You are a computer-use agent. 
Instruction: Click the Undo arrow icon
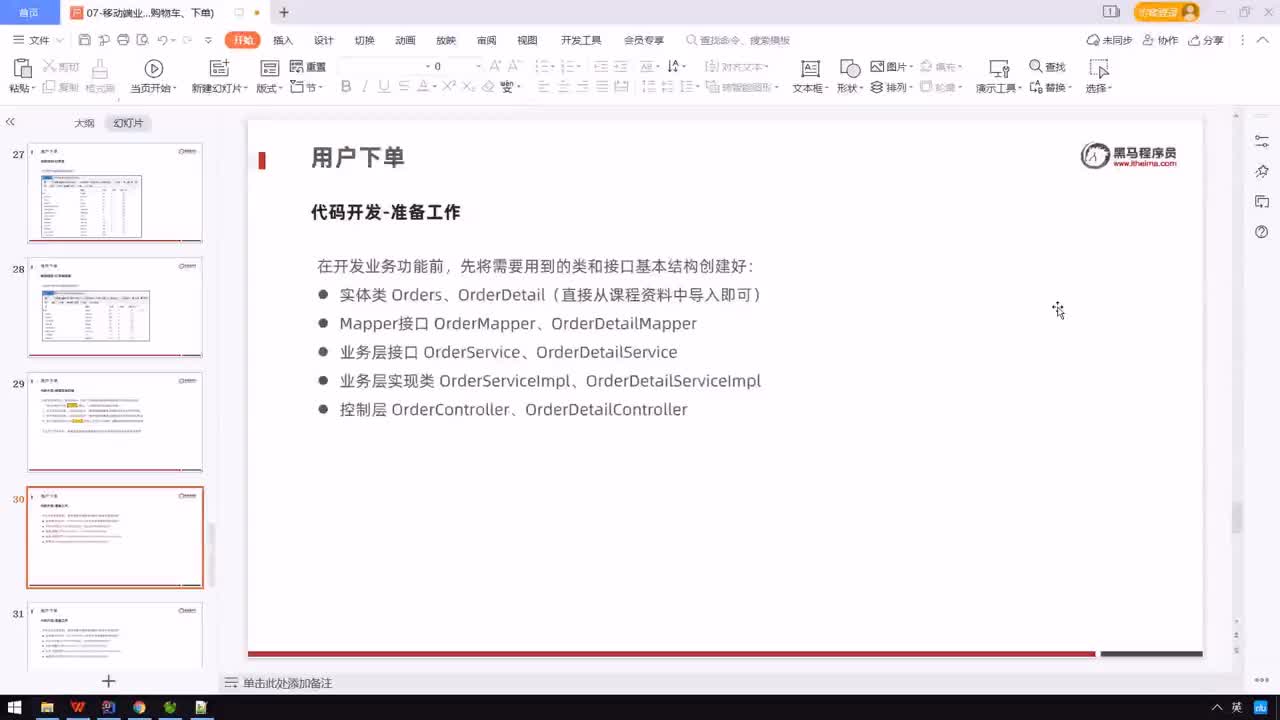pyautogui.click(x=162, y=40)
